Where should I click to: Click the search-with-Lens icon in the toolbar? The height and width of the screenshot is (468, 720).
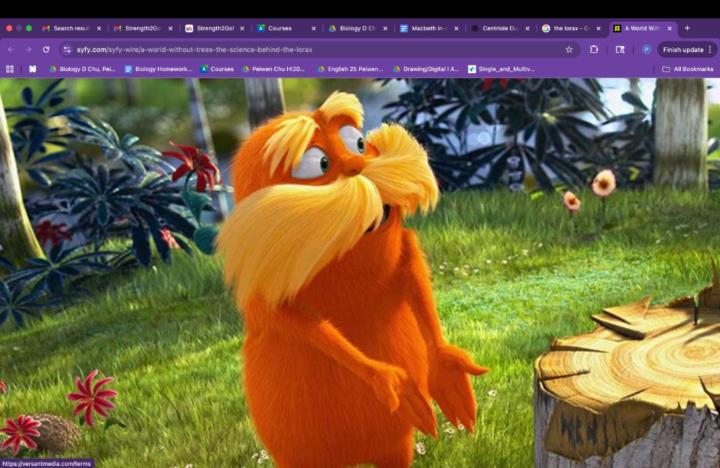pyautogui.click(x=620, y=50)
